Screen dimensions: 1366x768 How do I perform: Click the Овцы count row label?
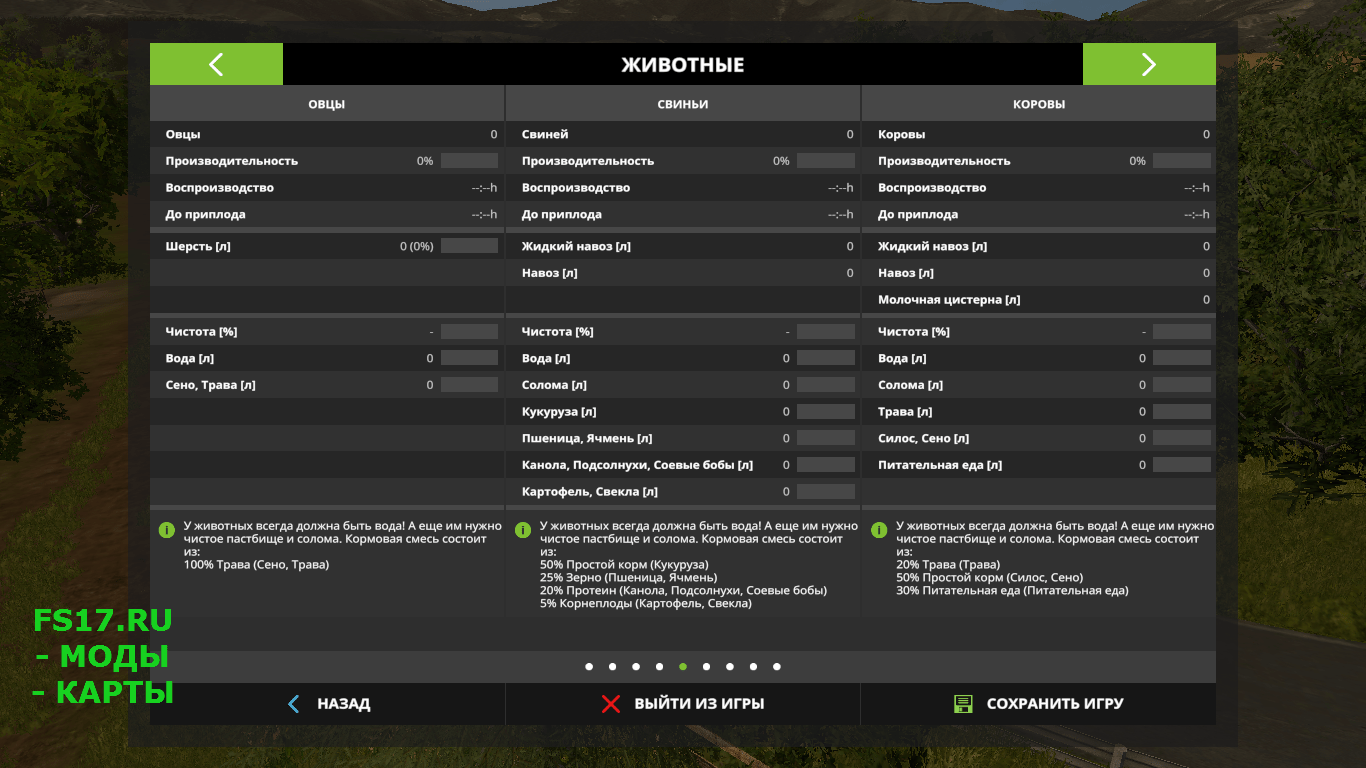[x=183, y=134]
